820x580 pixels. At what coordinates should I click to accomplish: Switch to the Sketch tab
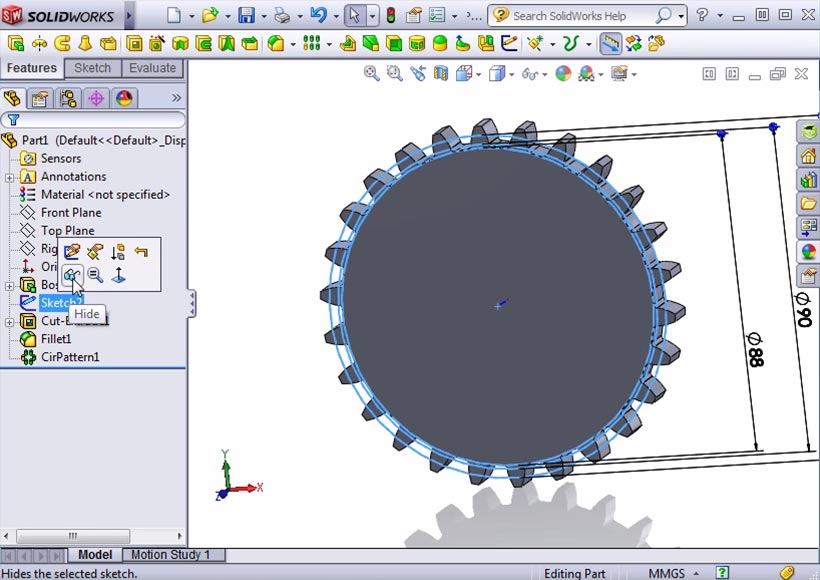[92, 68]
